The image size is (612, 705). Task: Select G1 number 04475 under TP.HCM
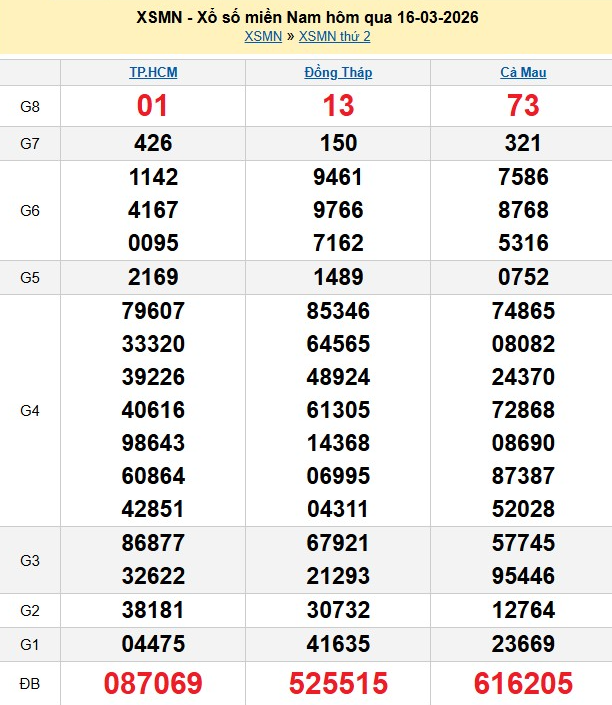pos(153,643)
